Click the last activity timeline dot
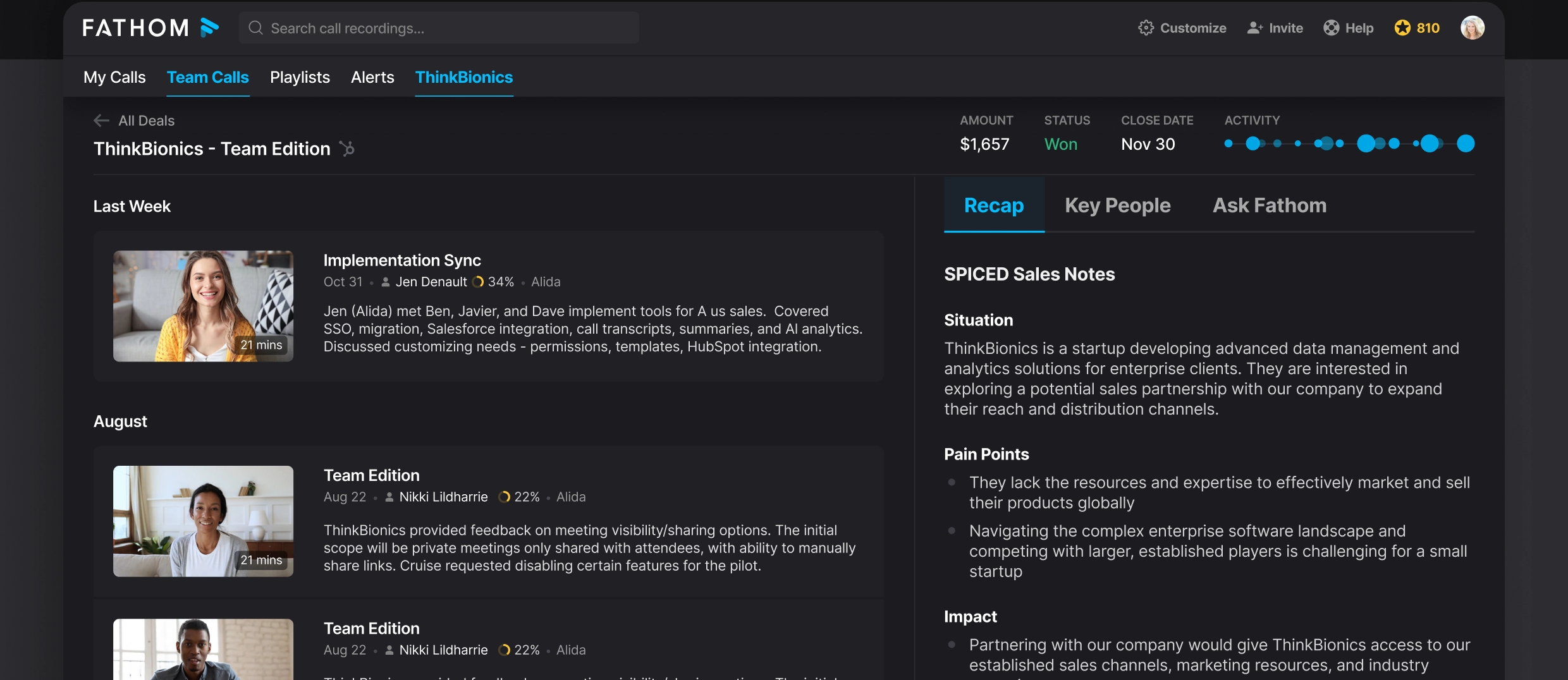The image size is (1568, 680). coord(1466,143)
